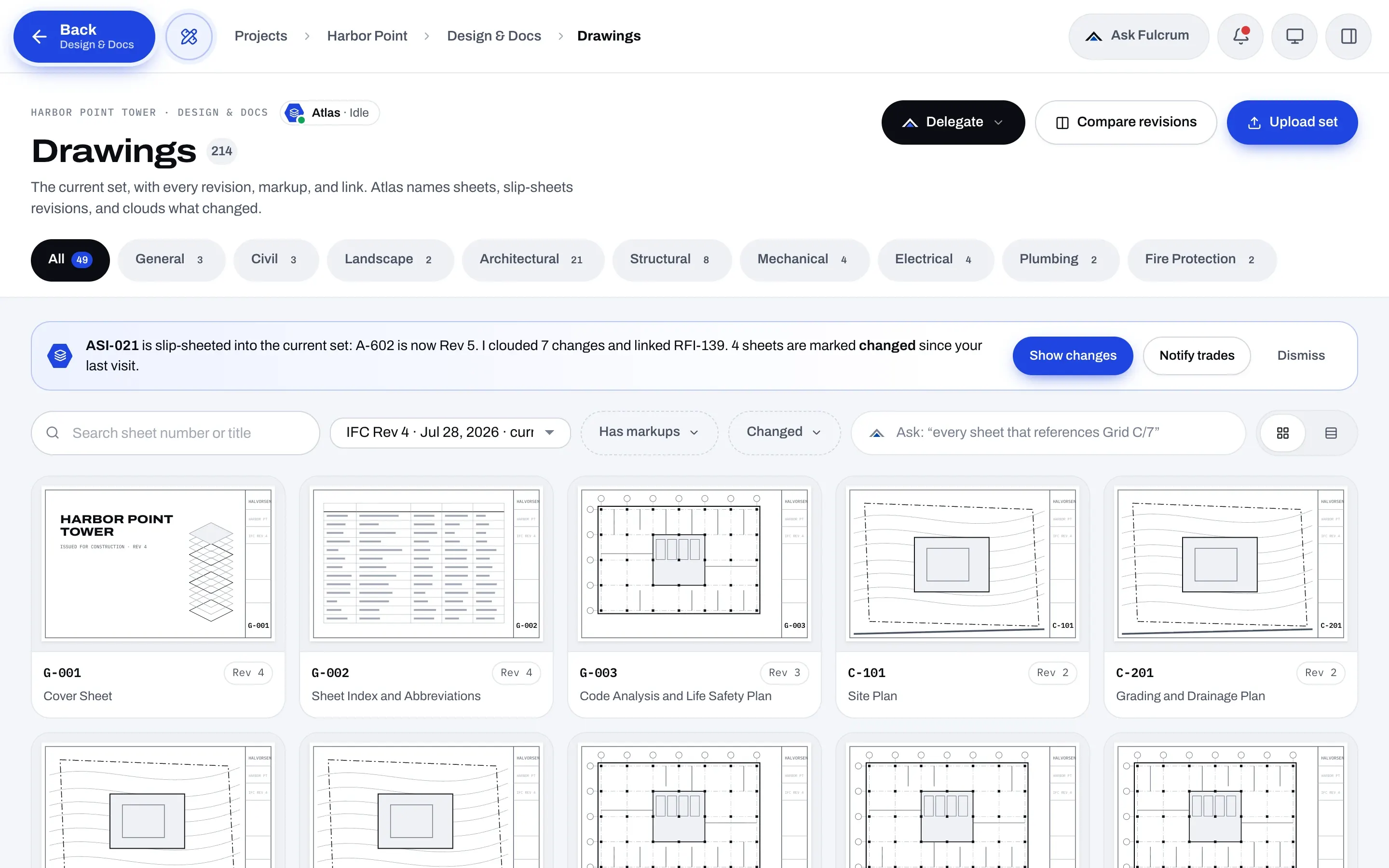The height and width of the screenshot is (868, 1389).
Task: Filter by Architectural discipline
Action: [x=532, y=259]
